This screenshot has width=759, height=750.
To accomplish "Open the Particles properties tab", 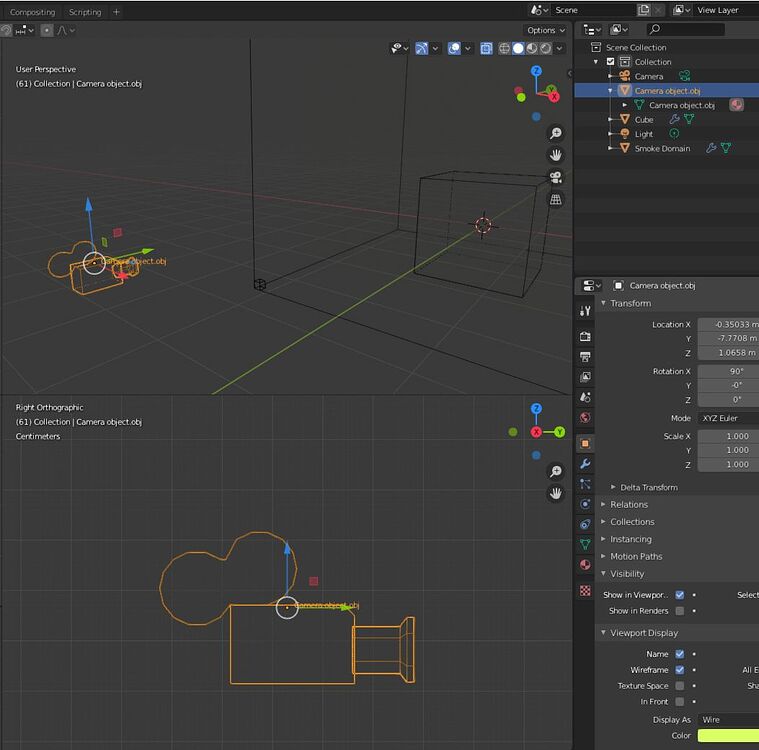I will pyautogui.click(x=585, y=484).
